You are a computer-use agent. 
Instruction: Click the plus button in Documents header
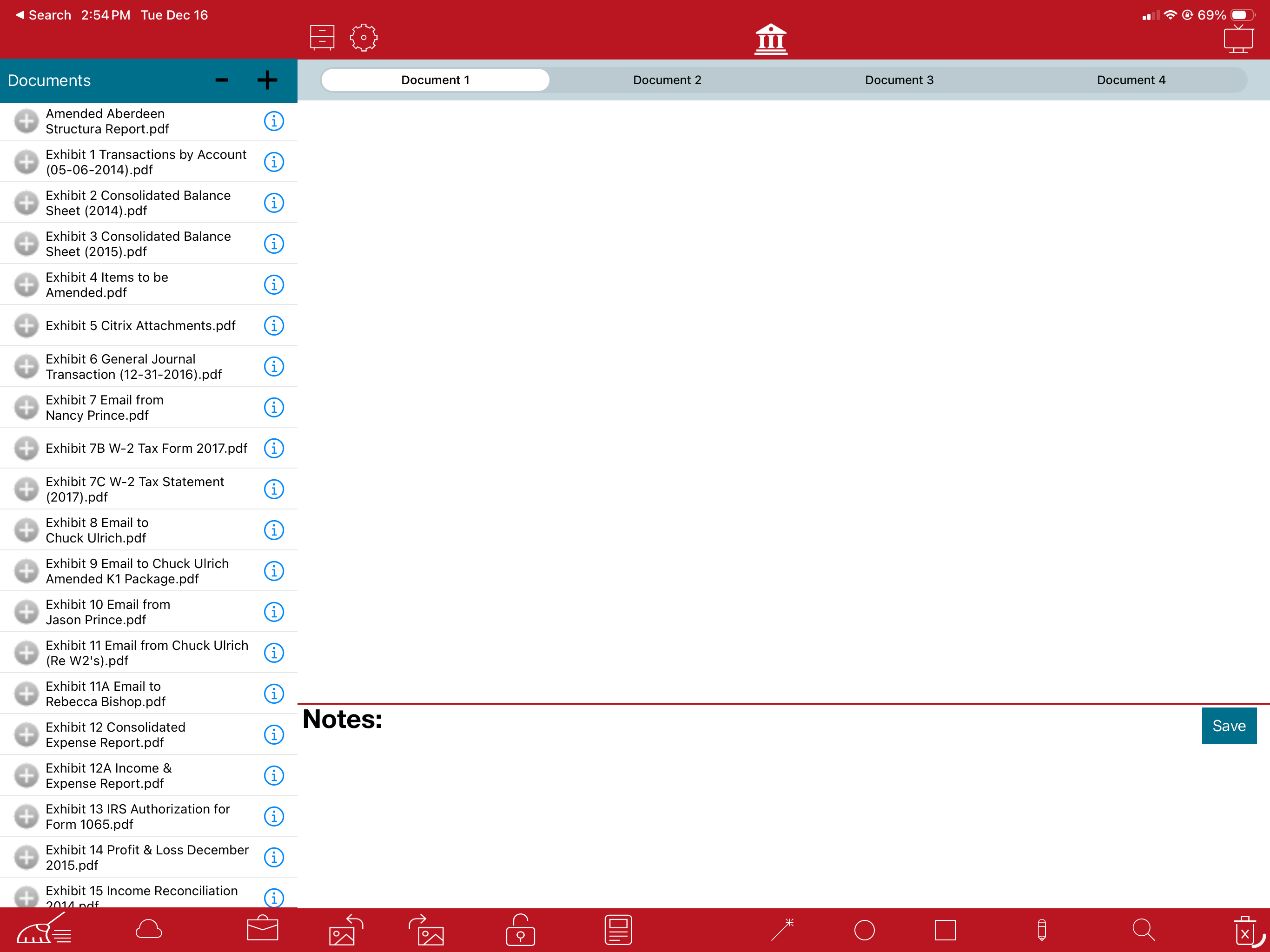point(267,80)
